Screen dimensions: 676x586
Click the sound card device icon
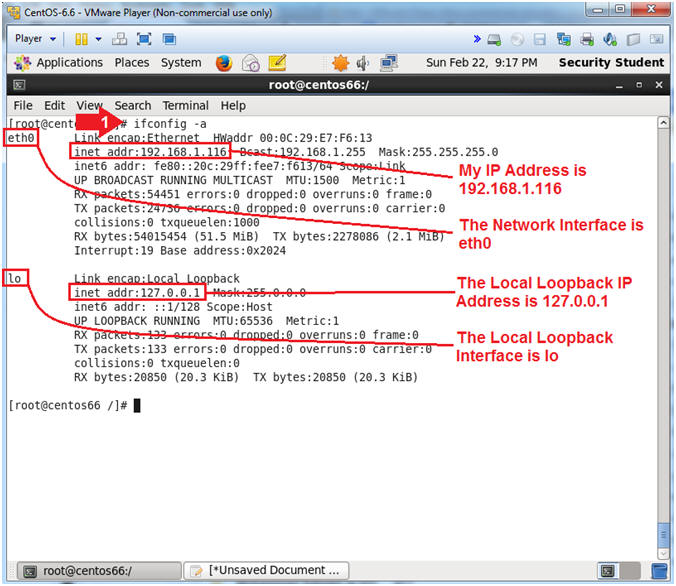pyautogui.click(x=610, y=40)
